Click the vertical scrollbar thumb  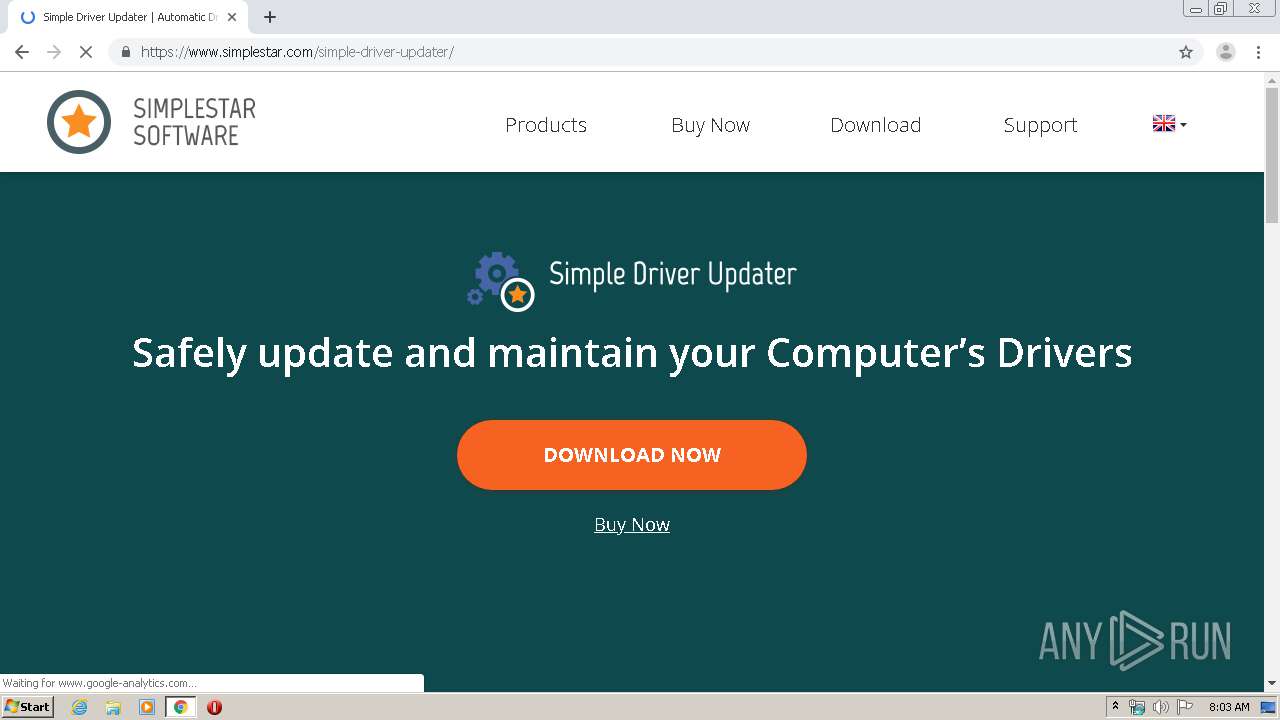point(1272,155)
